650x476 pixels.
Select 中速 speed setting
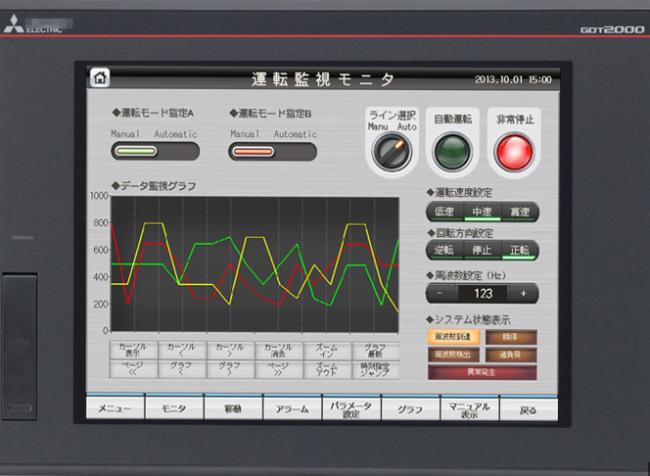click(482, 212)
